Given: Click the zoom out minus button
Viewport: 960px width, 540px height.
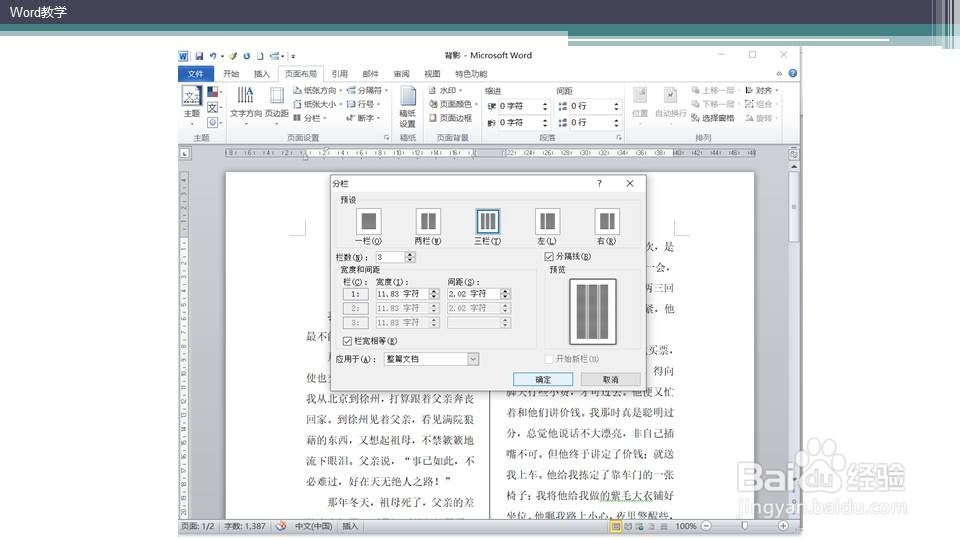Looking at the screenshot, I should tap(707, 526).
